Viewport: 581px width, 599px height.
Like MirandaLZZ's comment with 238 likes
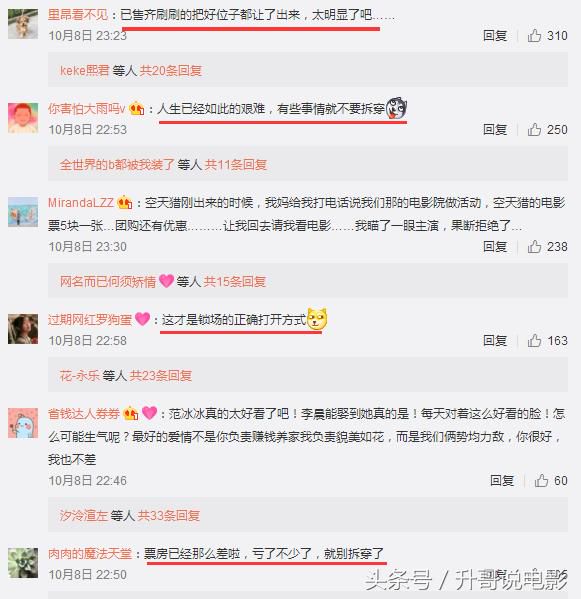(534, 247)
